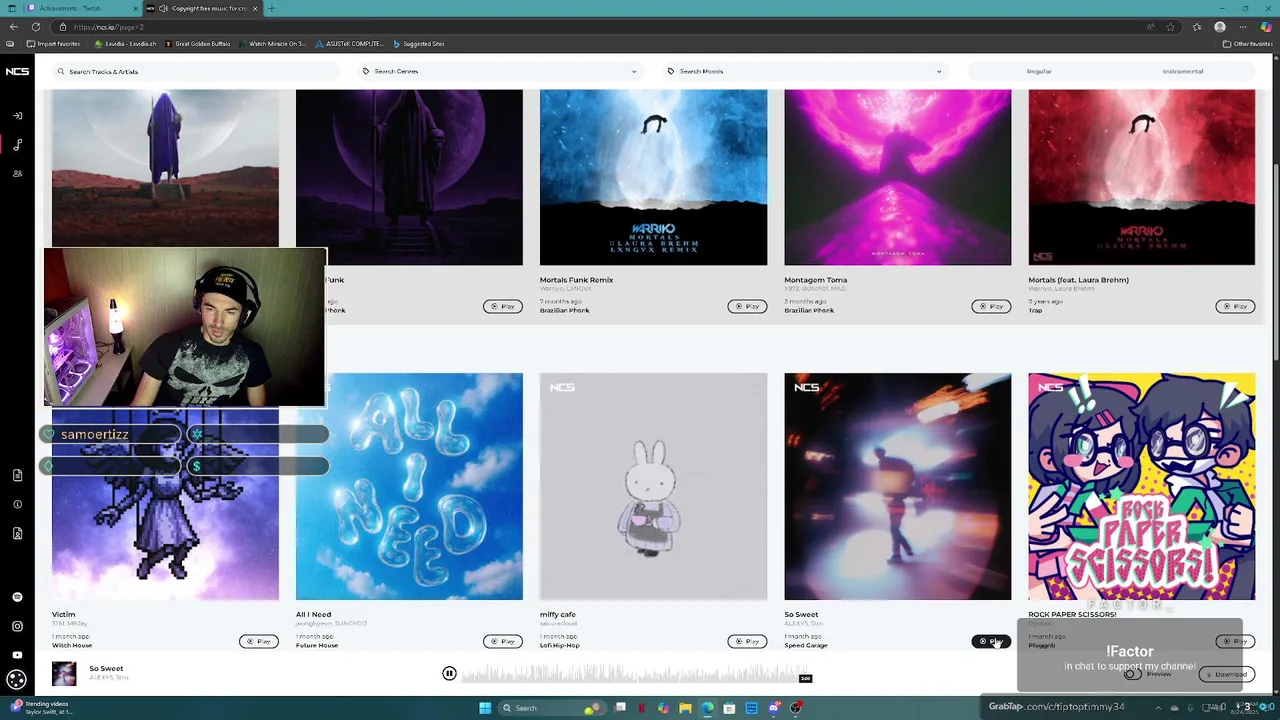Play Mortals (feat. Laura Brehm) track
Screen dimensions: 1280x720
[x=1235, y=306]
